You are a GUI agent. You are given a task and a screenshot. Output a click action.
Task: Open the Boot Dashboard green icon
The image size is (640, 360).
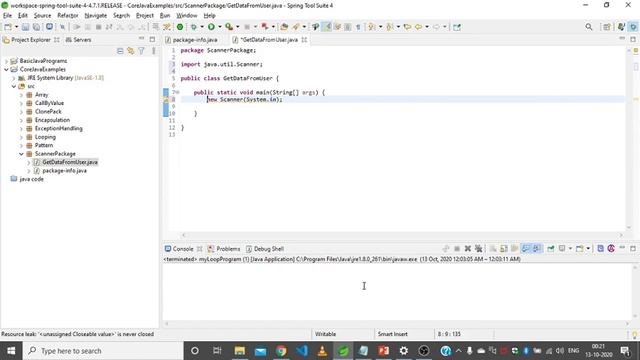click(180, 27)
